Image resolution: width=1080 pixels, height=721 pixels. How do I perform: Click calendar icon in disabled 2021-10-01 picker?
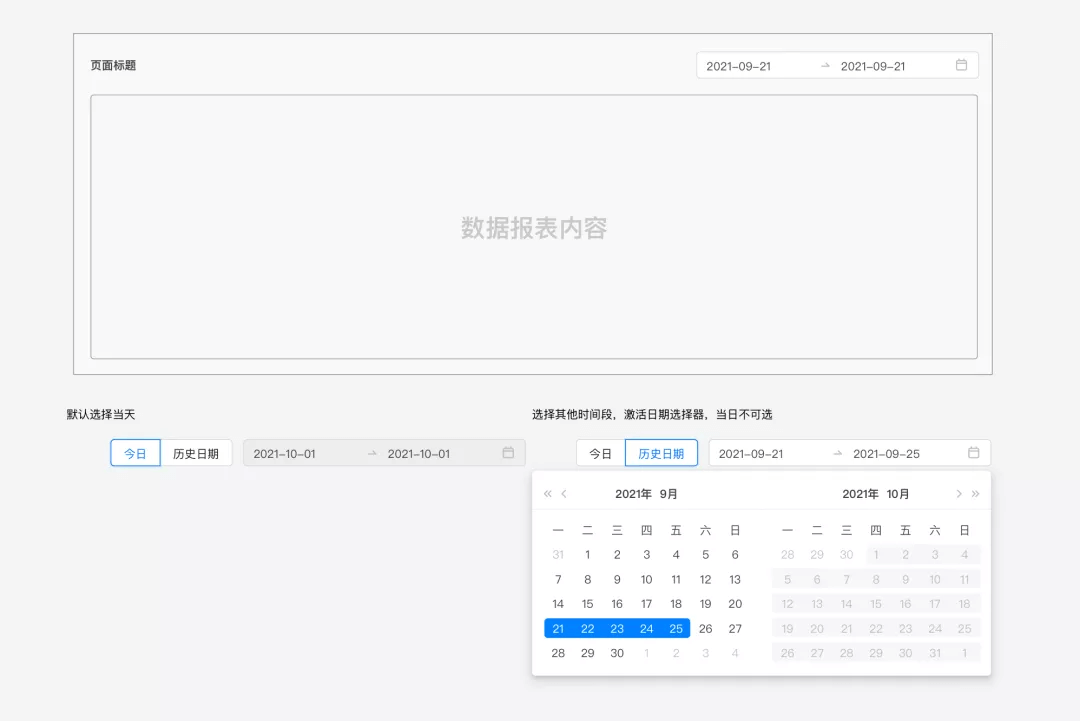coord(508,452)
